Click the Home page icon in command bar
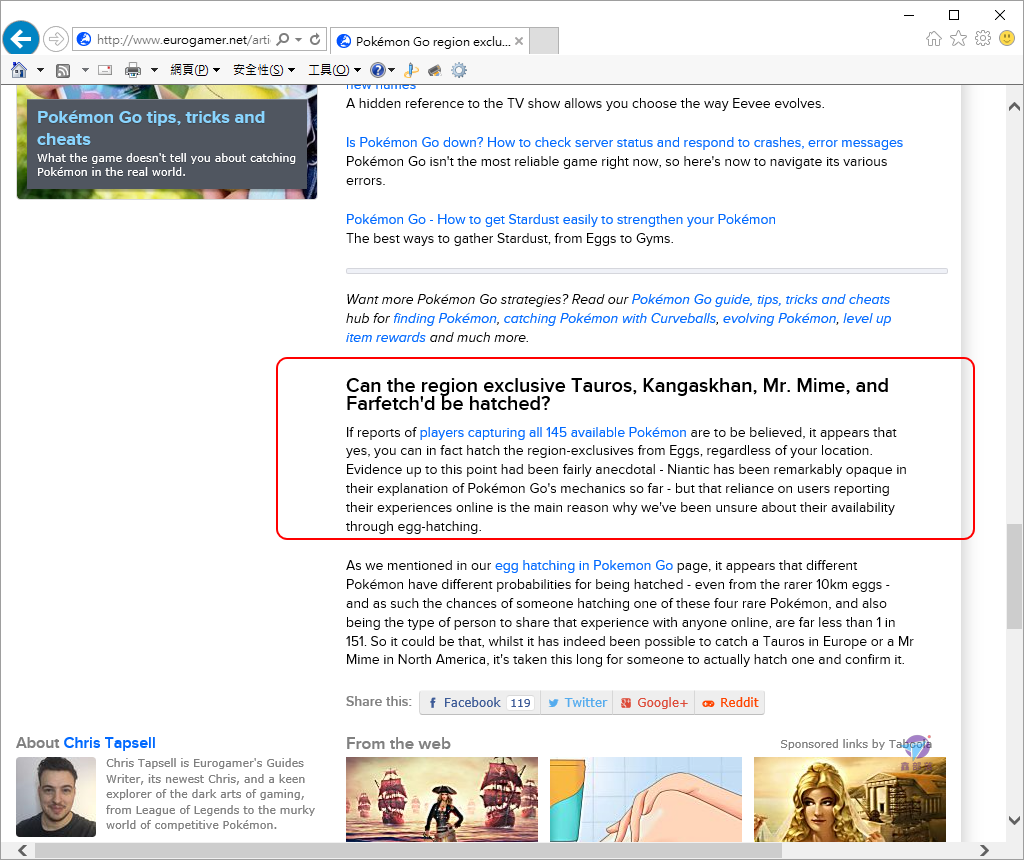 pyautogui.click(x=19, y=70)
